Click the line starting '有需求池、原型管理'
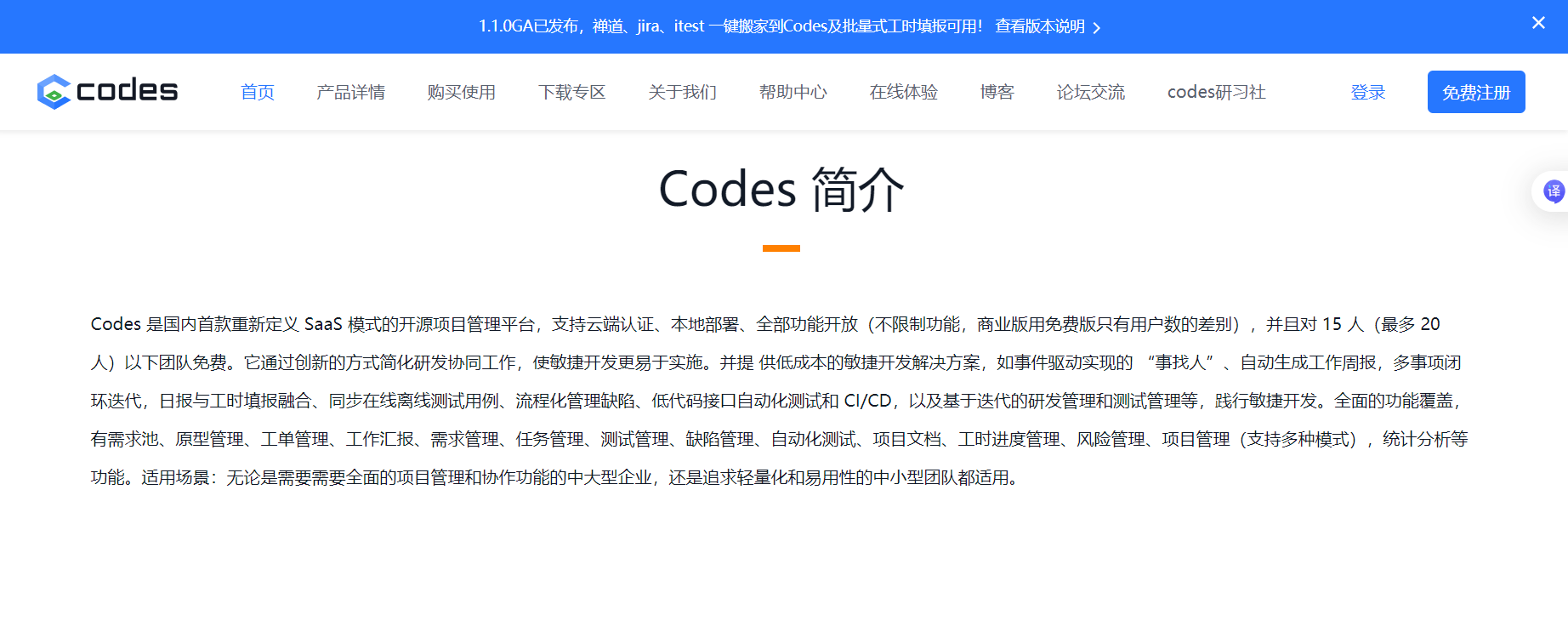The height and width of the screenshot is (621, 1568). coord(780,439)
